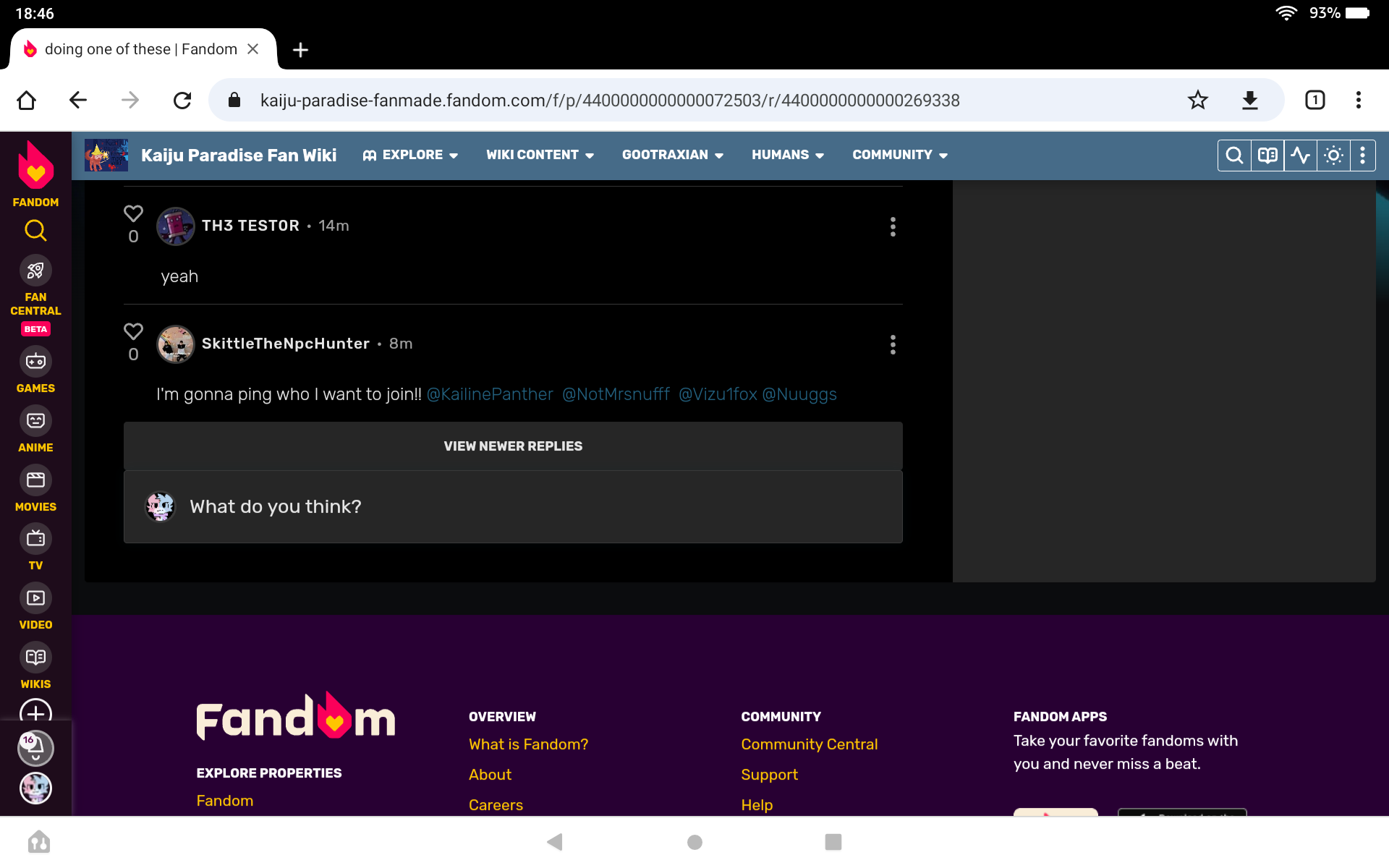Open options menu on TH3 TESTOR's reply
The height and width of the screenshot is (868, 1389).
pos(893,226)
